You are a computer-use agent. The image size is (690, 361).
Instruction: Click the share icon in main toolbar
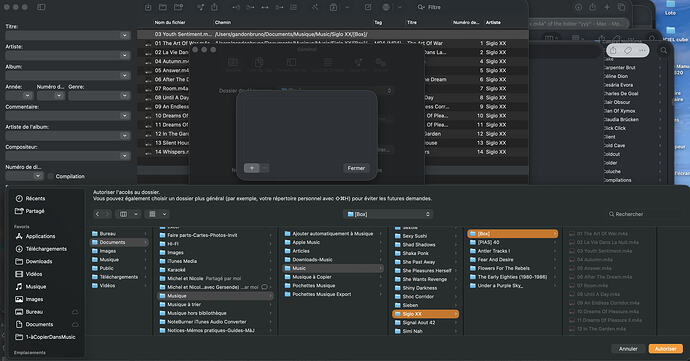pyautogui.click(x=214, y=7)
